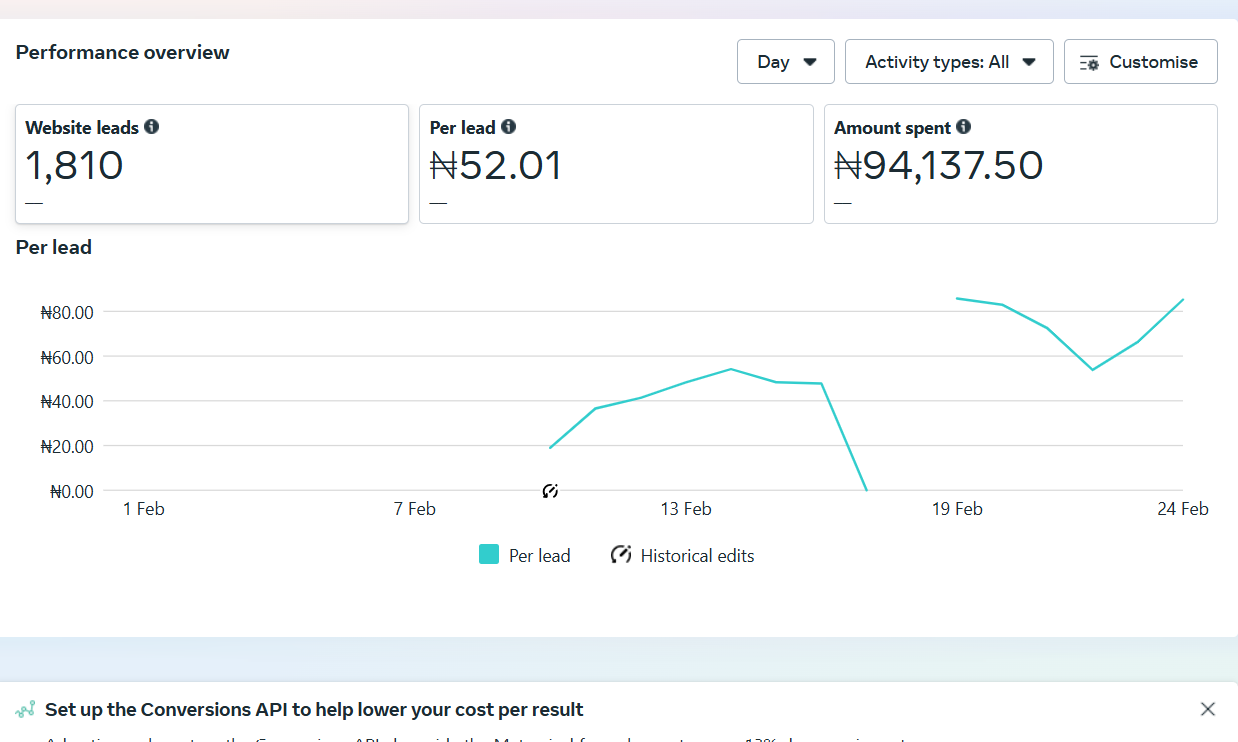
Task: Dismiss the Conversions API banner
Action: (1208, 709)
